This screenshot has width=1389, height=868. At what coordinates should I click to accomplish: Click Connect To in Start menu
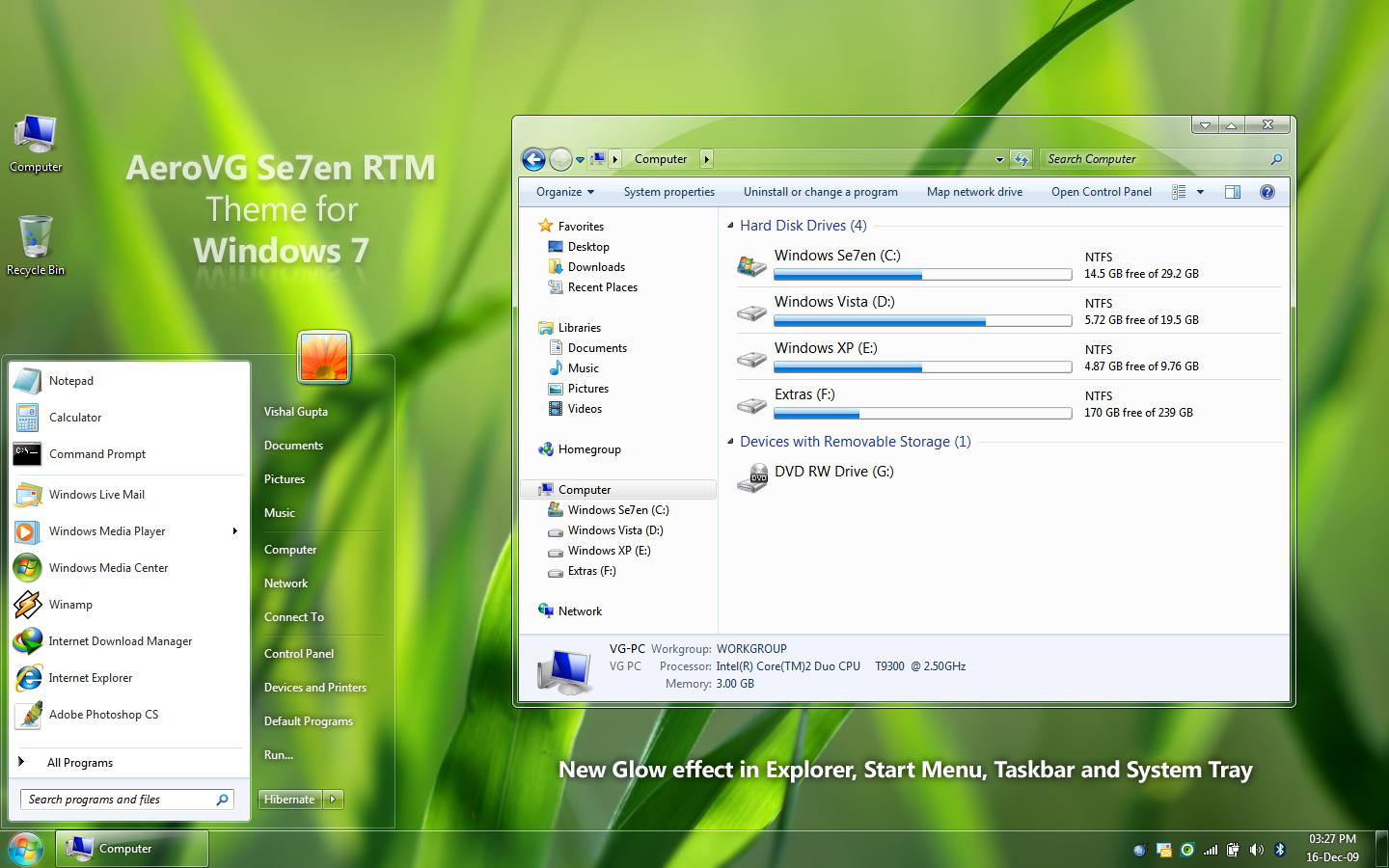[294, 617]
